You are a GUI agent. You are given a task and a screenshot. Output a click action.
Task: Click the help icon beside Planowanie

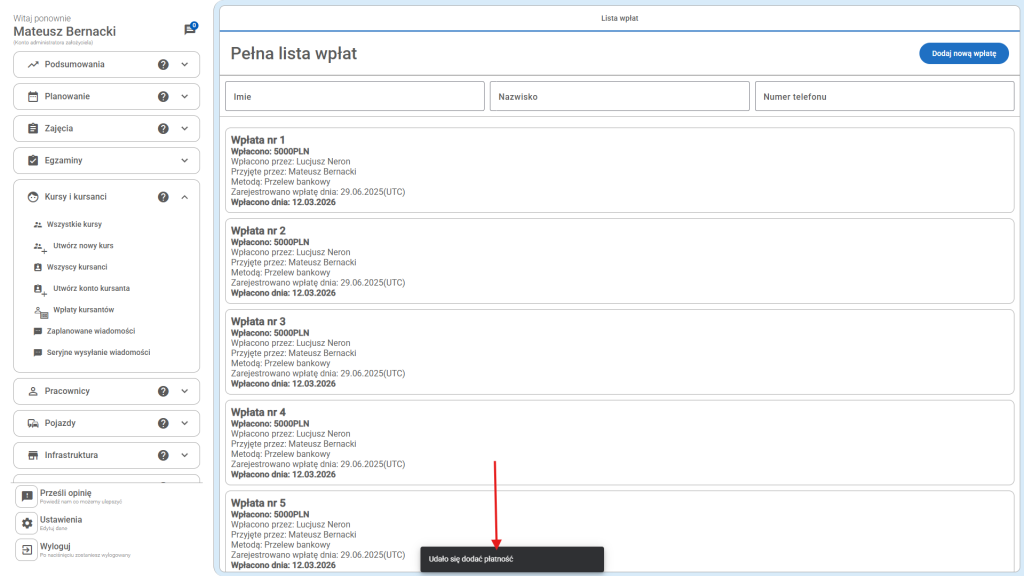pyautogui.click(x=163, y=97)
